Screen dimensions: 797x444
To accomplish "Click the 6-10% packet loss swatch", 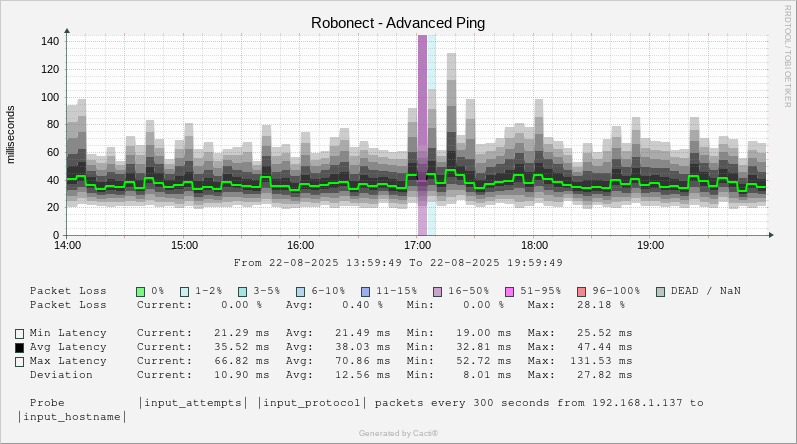I will [x=300, y=292].
